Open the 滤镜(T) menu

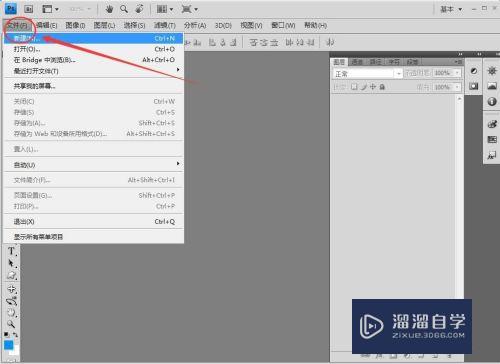164,25
